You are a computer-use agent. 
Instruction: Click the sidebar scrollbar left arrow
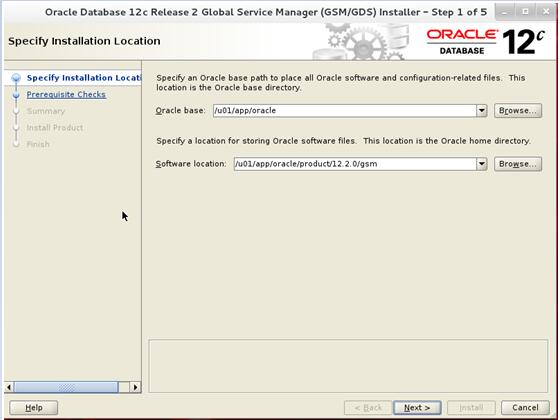coord(9,387)
